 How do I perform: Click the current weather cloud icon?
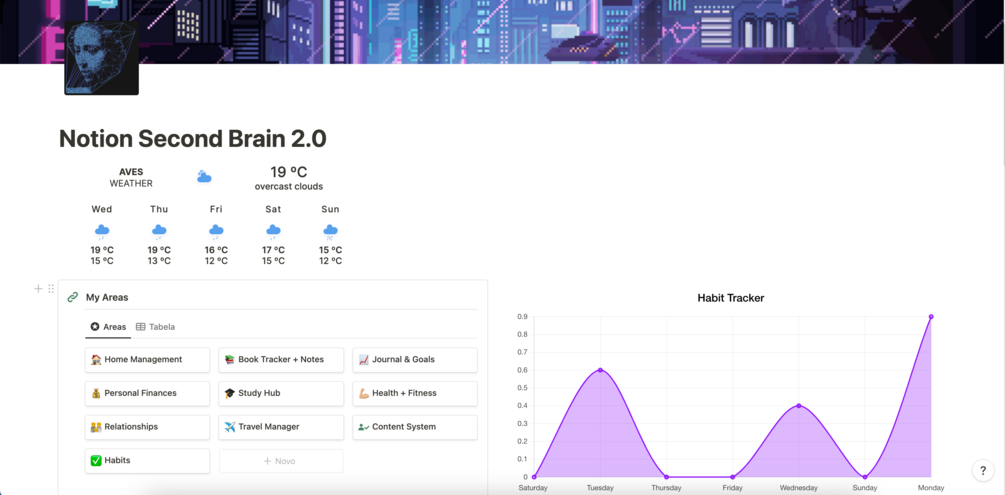(x=204, y=177)
